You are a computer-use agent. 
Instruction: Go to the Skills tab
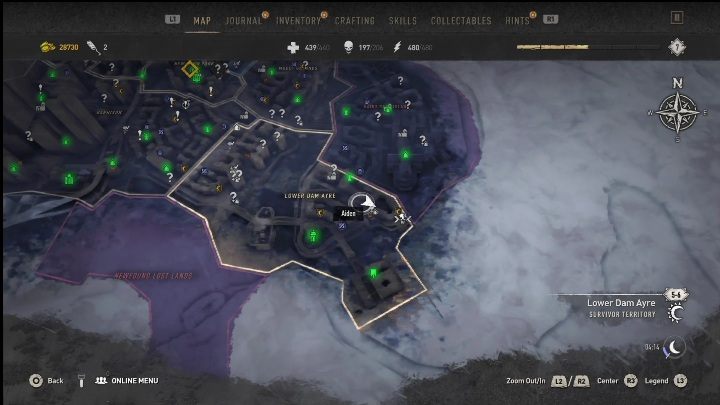(x=403, y=21)
